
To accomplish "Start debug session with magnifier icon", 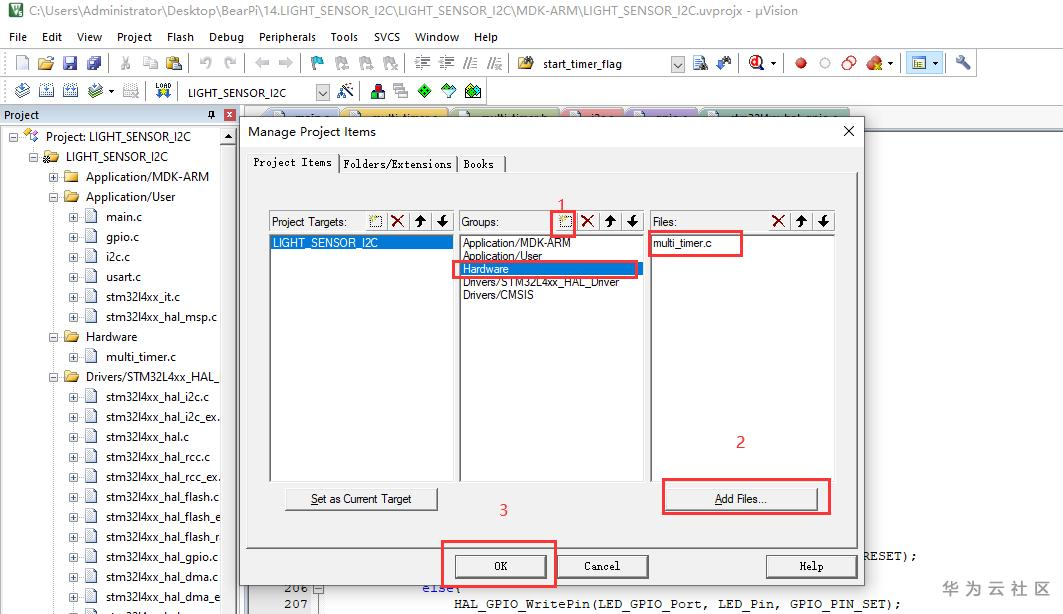I will point(756,63).
